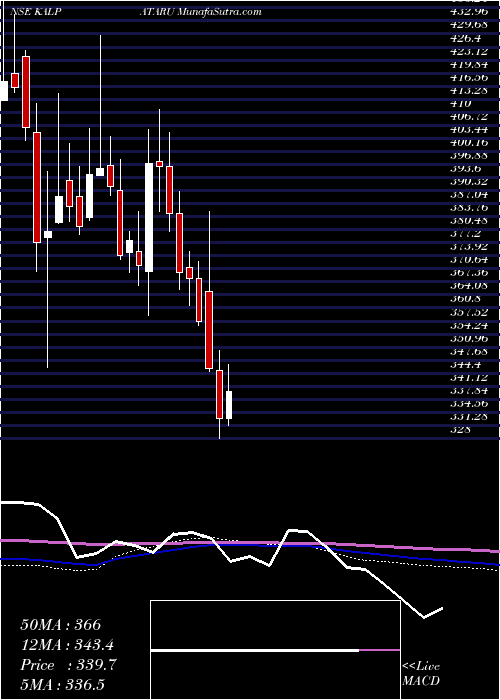Click the NSE KALP title text
Image resolution: width=500 pixels, height=700 pixels.
pos(35,12)
